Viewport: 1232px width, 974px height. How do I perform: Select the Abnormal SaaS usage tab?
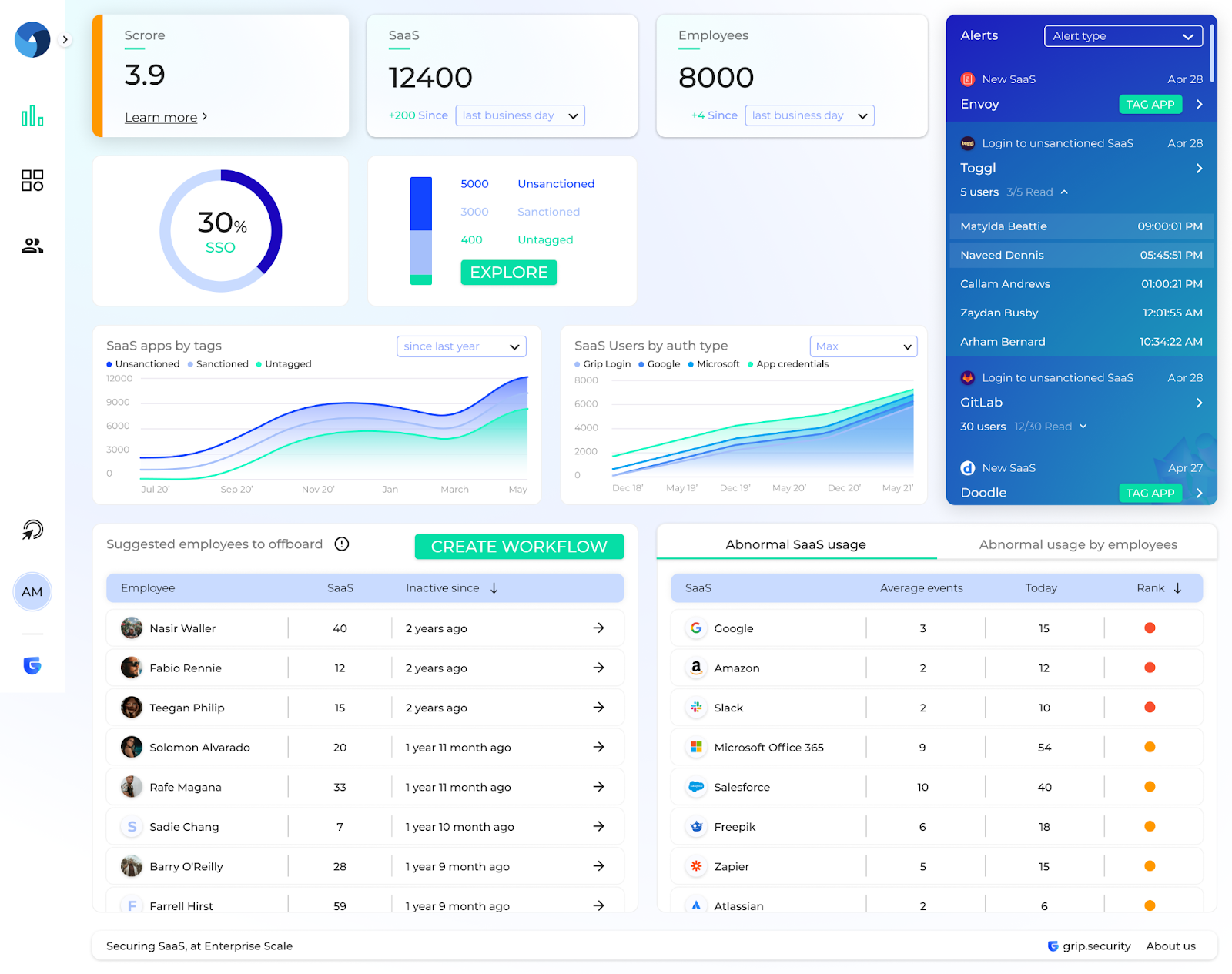pos(795,544)
